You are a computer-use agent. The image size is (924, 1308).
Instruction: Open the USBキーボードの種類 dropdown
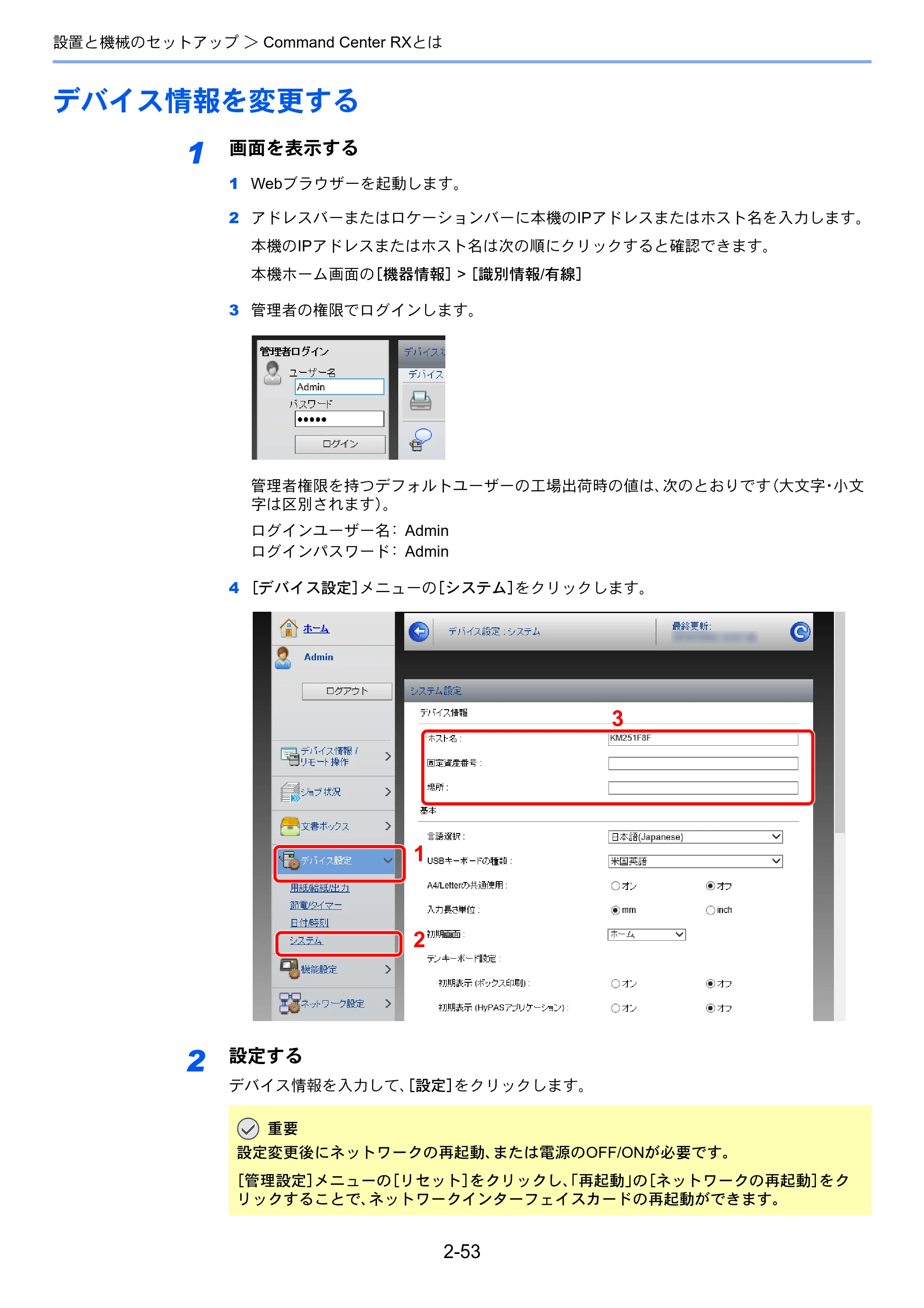pos(695,861)
